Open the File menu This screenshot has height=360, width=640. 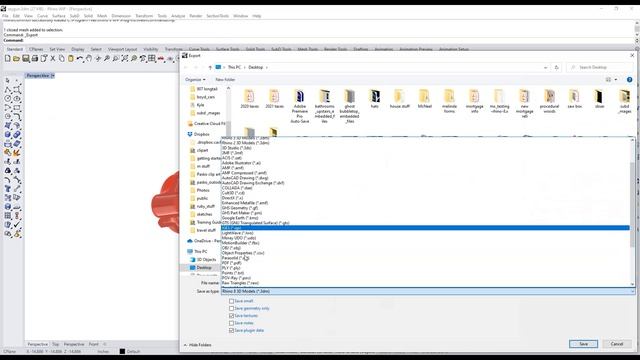[x=5, y=16]
